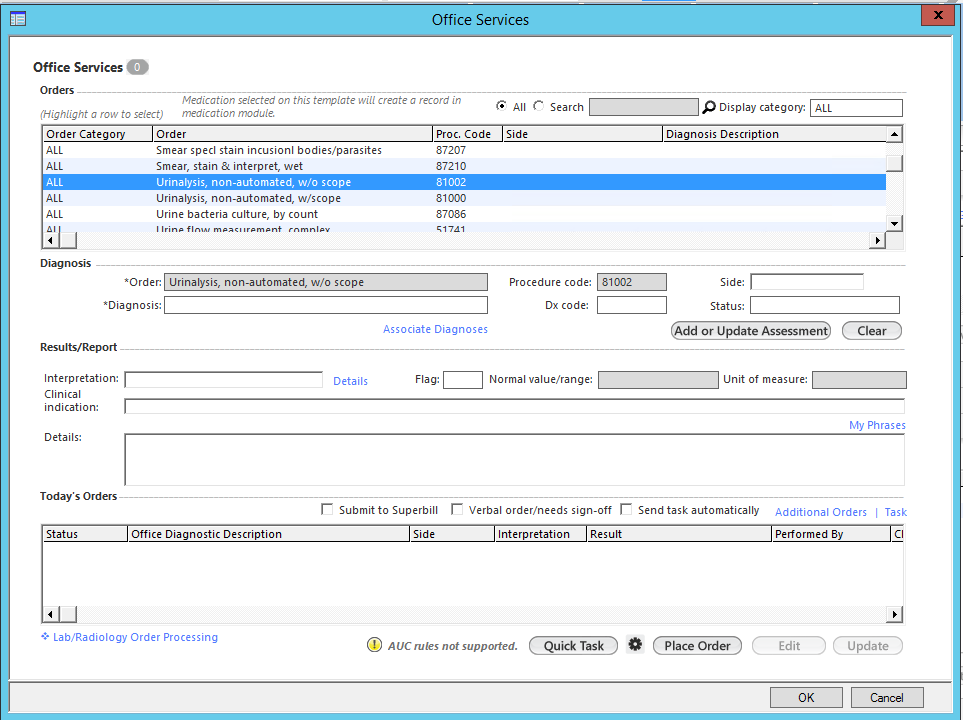Image resolution: width=963 pixels, height=720 pixels.
Task: Click the Side field in Diagnosis section
Action: click(x=807, y=282)
